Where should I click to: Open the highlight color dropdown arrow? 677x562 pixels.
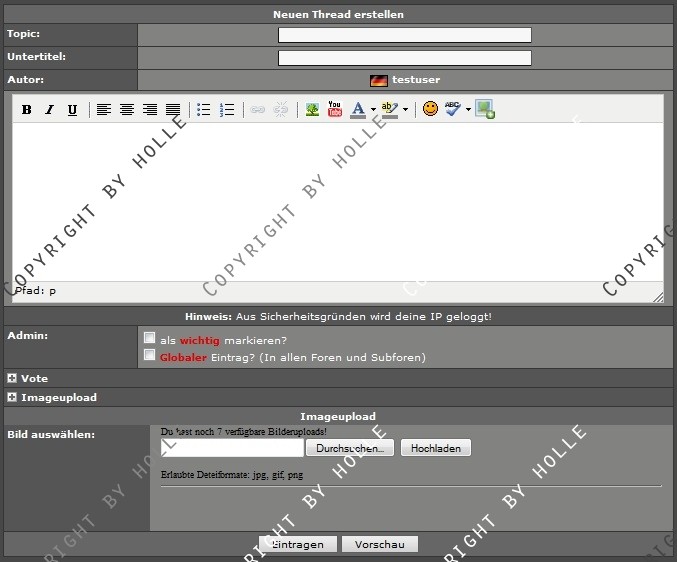tap(405, 110)
